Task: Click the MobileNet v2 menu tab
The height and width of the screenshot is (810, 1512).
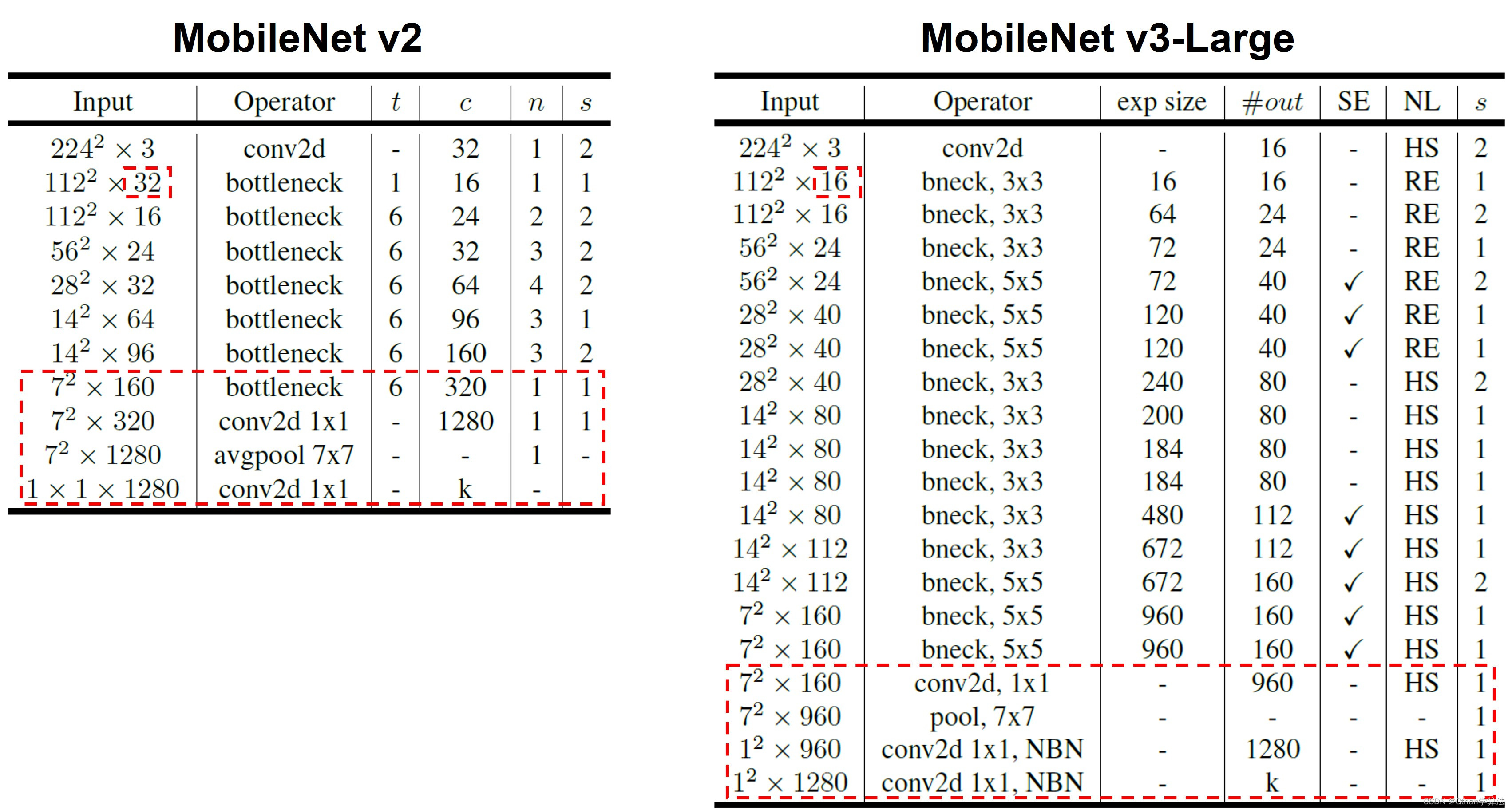Action: (x=299, y=30)
